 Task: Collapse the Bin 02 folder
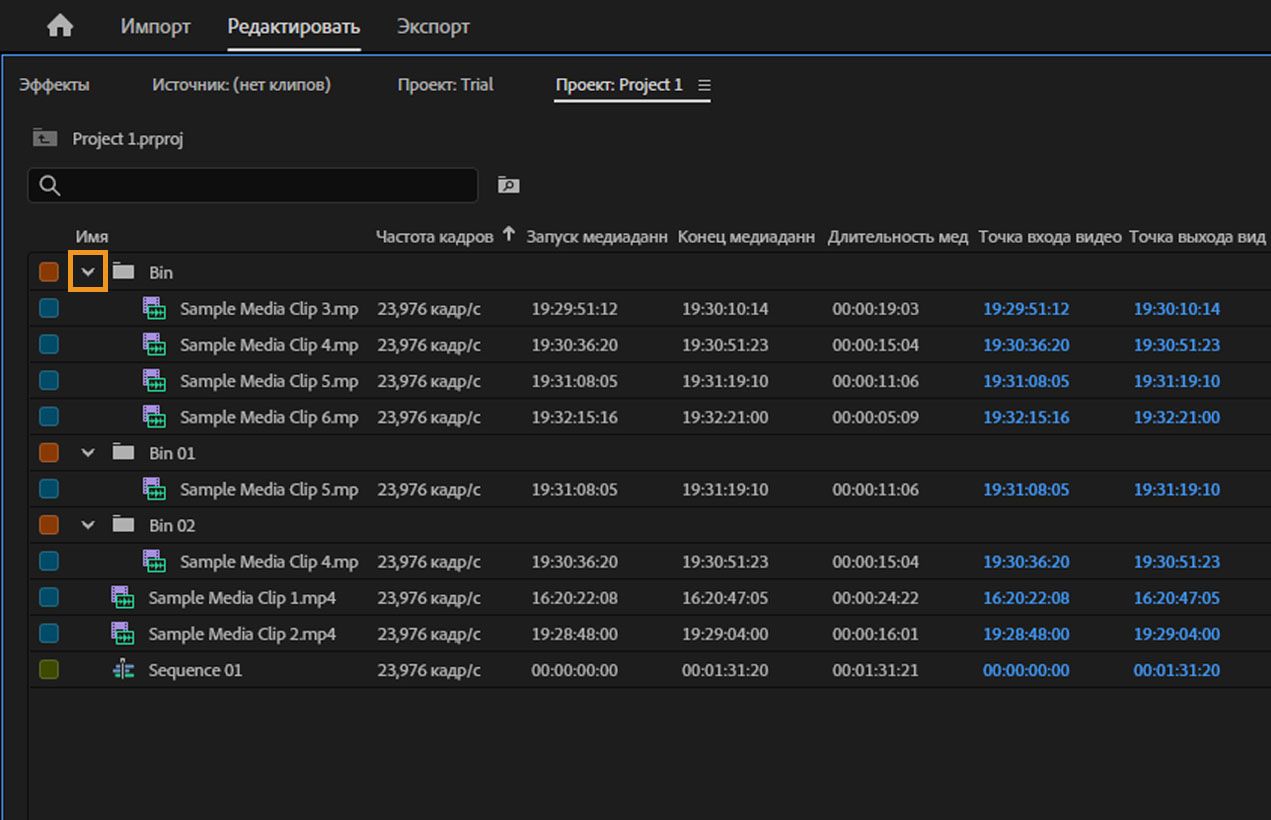88,525
